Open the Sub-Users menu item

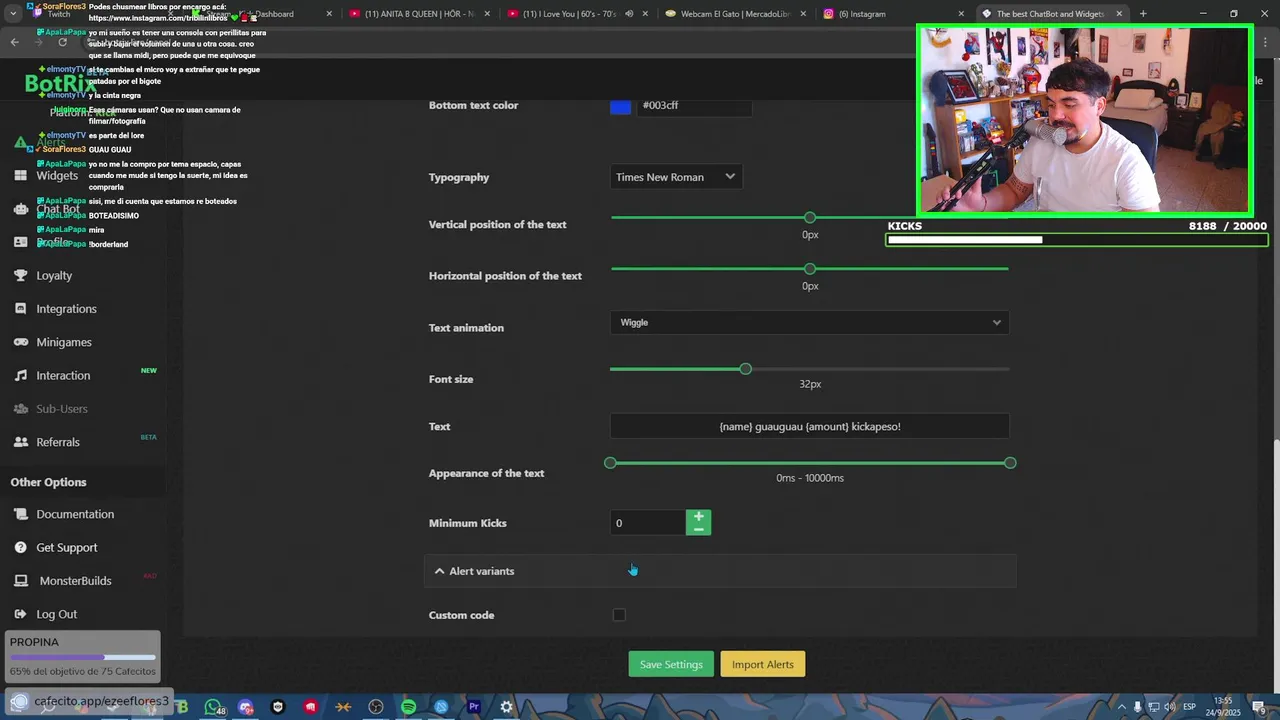coord(62,409)
